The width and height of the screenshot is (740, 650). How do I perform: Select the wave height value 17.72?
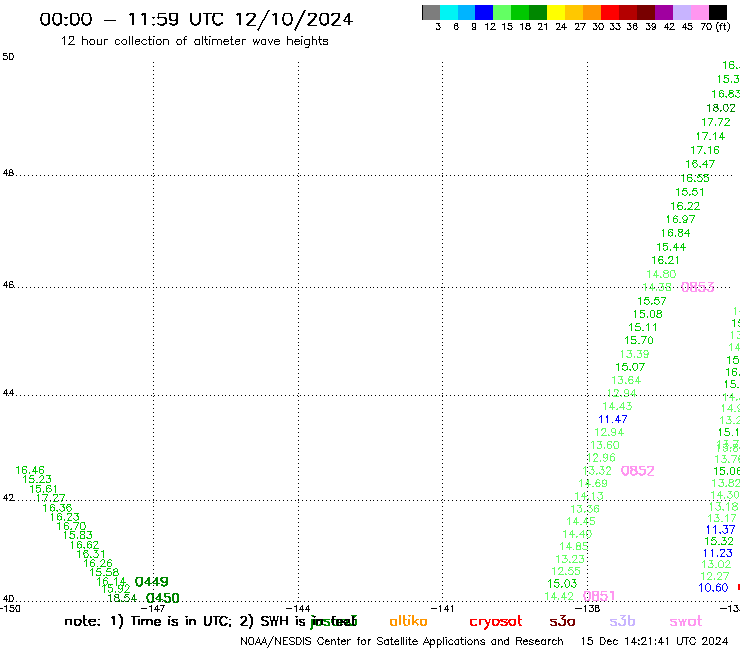(716, 122)
